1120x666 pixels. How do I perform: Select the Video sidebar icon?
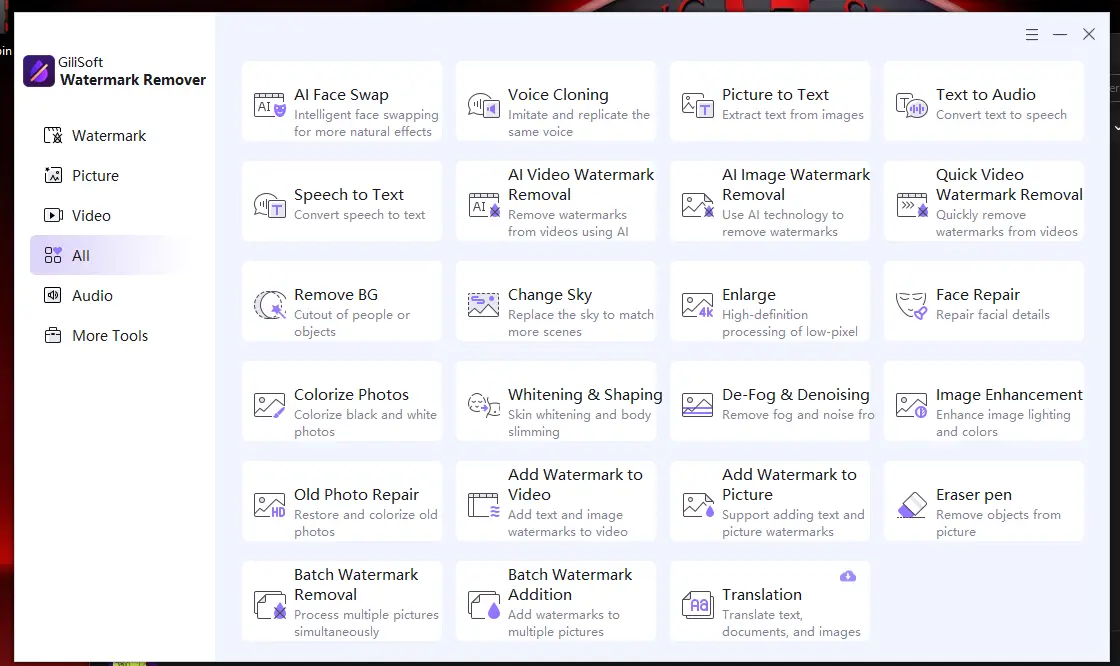pyautogui.click(x=53, y=215)
